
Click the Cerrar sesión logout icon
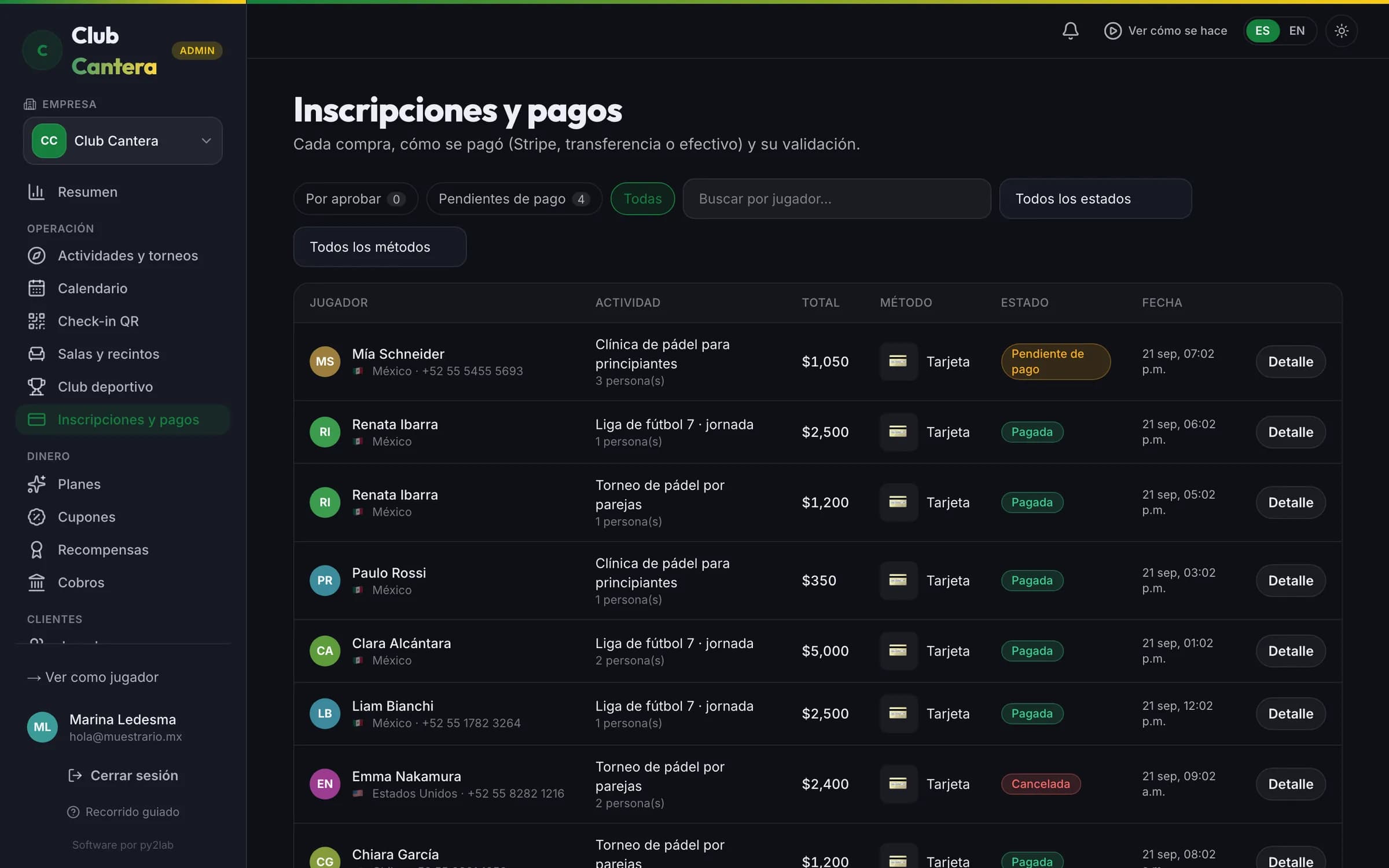tap(75, 775)
